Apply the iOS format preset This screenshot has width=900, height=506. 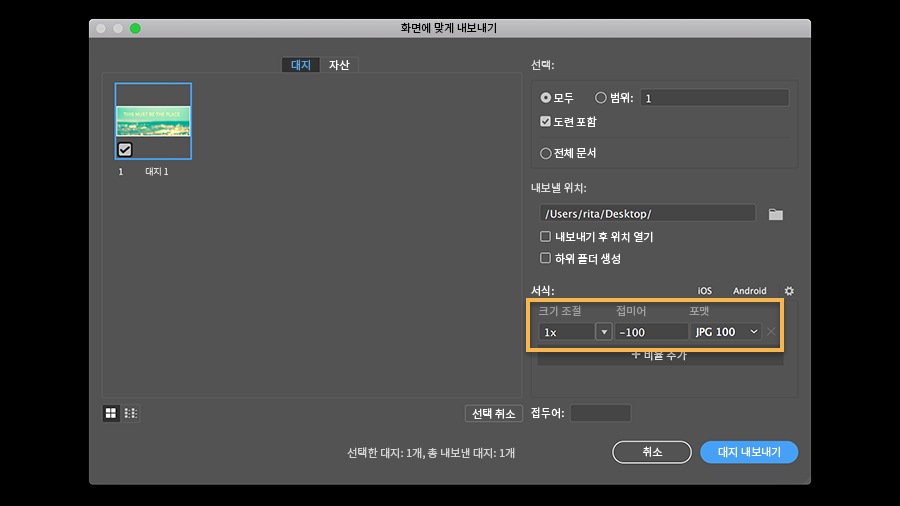click(704, 291)
